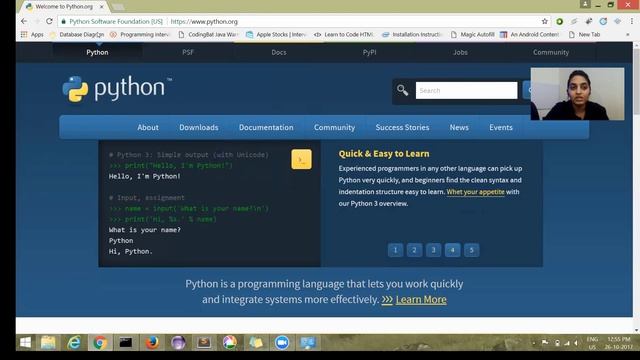640x360 pixels.
Task: Click the webcam video overlay
Action: click(x=577, y=94)
